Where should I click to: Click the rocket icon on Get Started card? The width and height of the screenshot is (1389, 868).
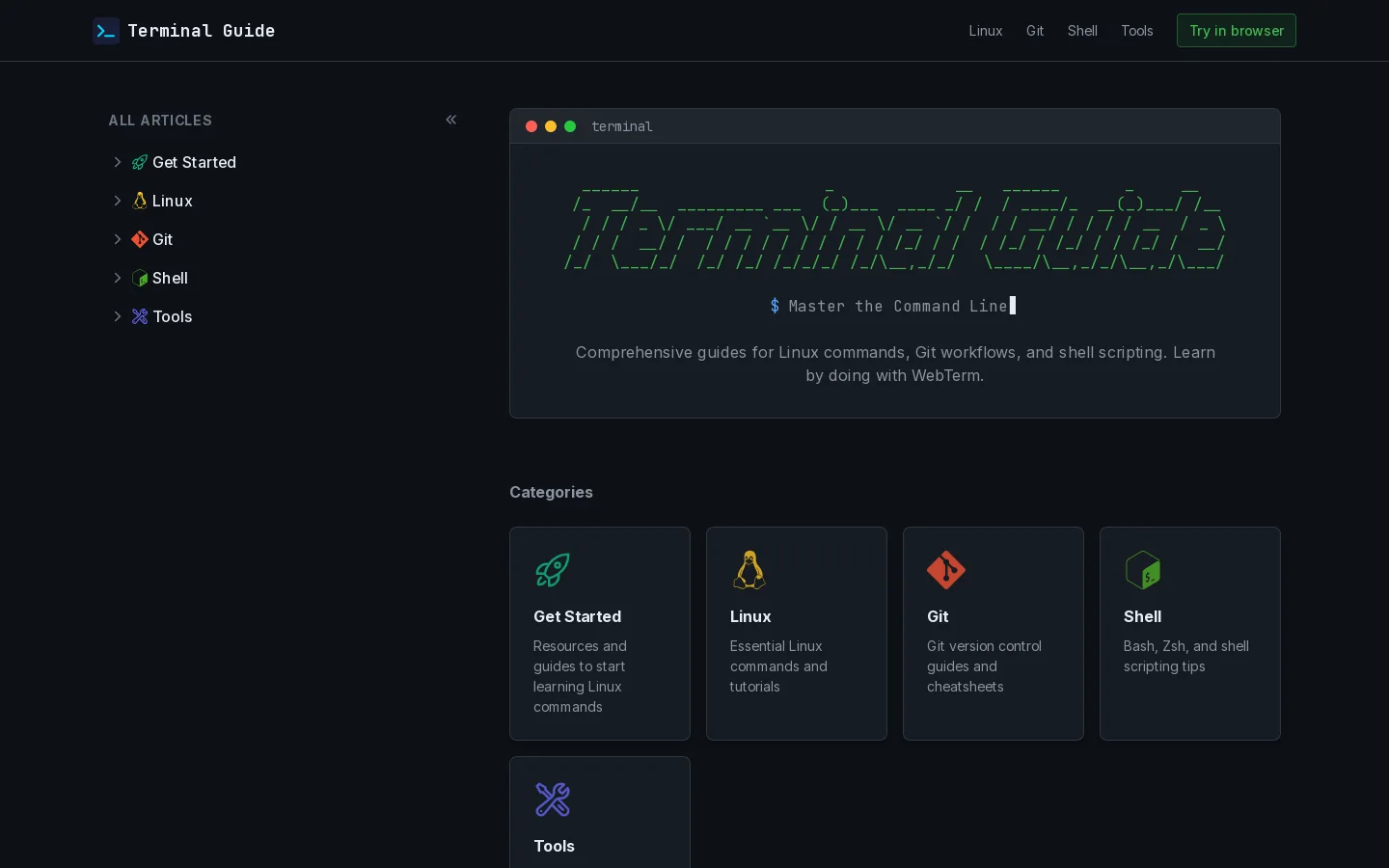(x=553, y=570)
